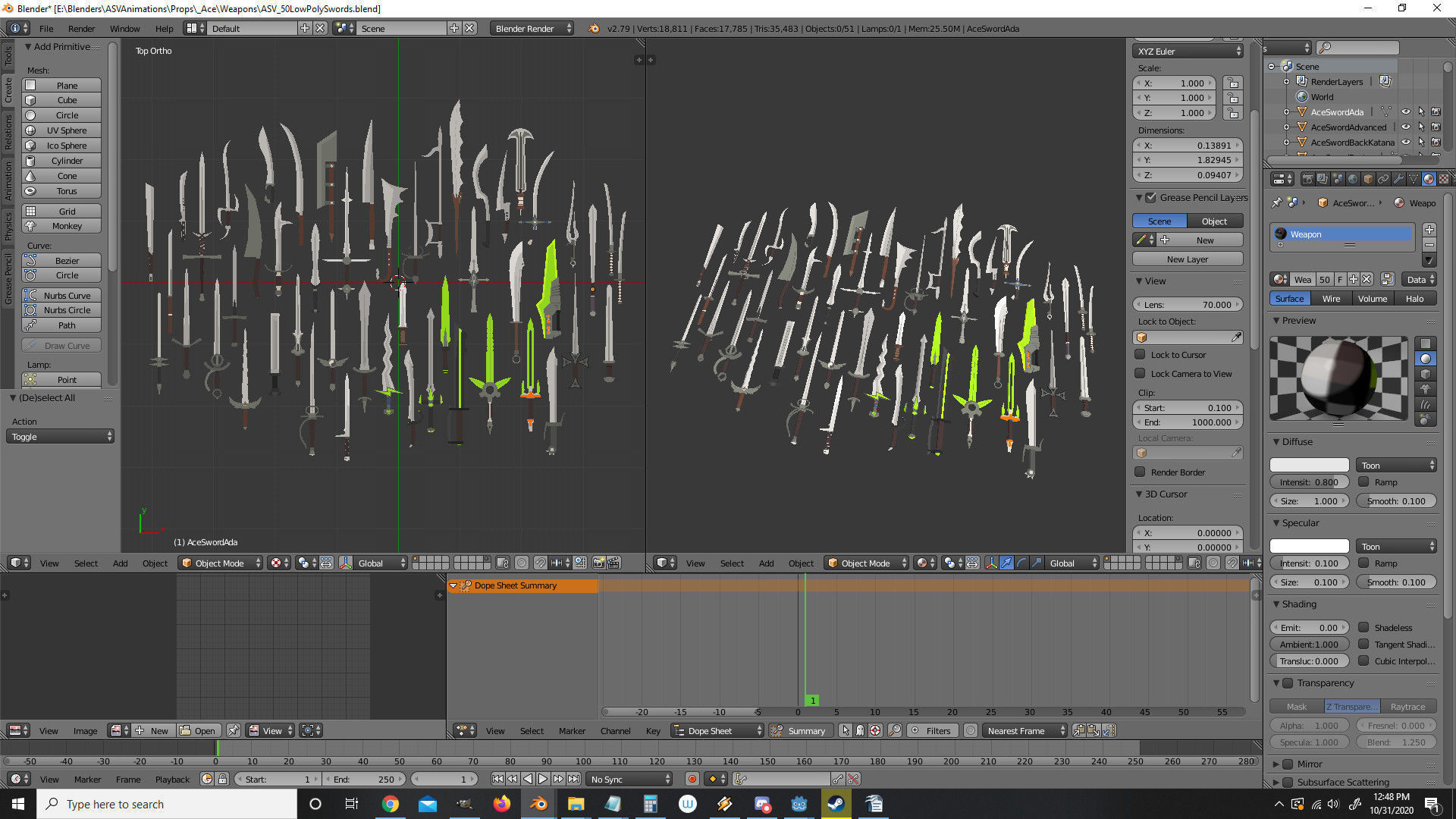
Task: Toggle the Transparency panel checkbox
Action: [x=1288, y=683]
